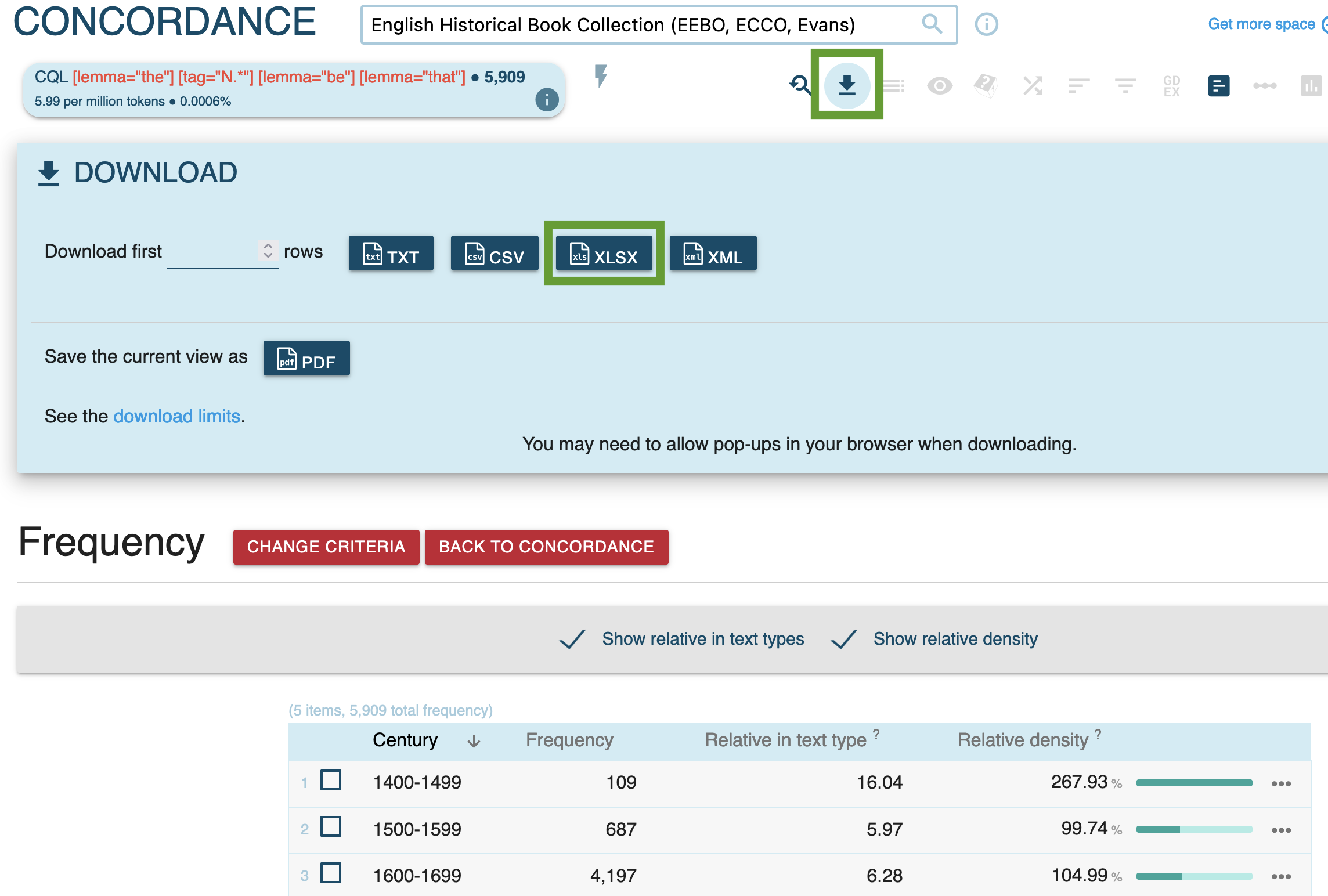Open three-dot menu for 1400-1499 row
This screenshot has width=1328, height=896.
(x=1280, y=783)
